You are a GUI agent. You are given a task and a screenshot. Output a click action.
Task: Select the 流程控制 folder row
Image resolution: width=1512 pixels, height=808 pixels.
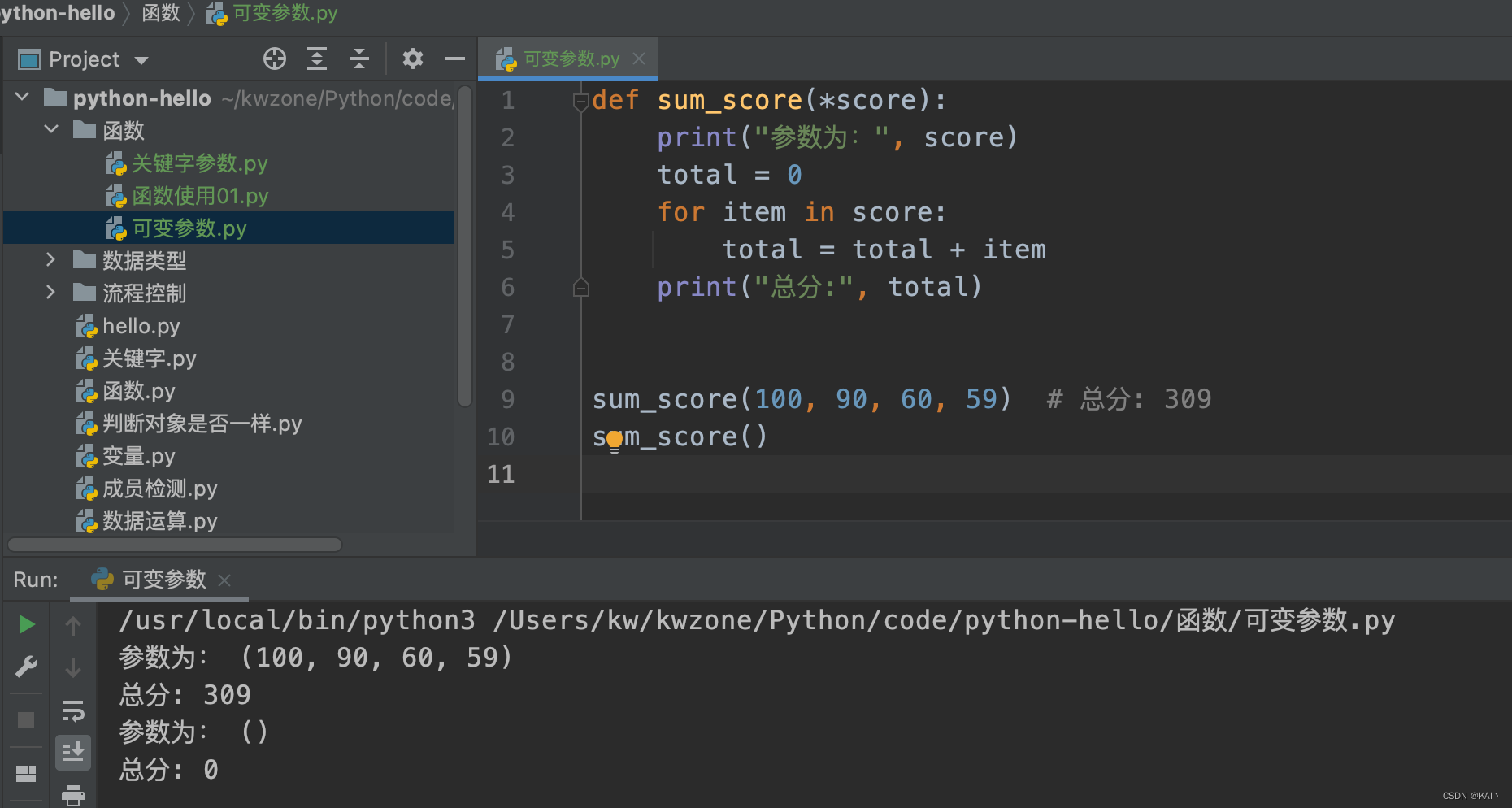click(229, 293)
